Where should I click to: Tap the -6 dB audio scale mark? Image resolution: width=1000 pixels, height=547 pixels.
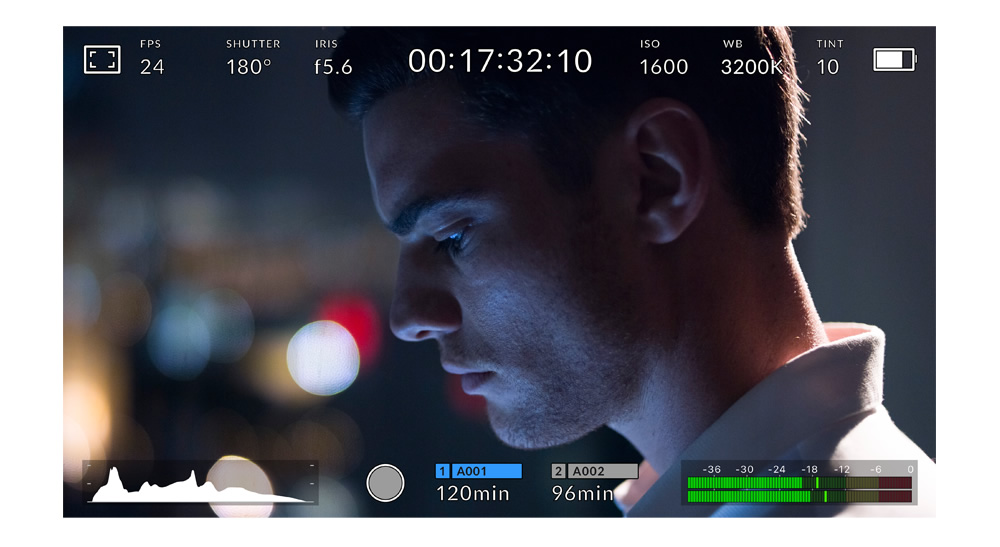click(x=876, y=469)
